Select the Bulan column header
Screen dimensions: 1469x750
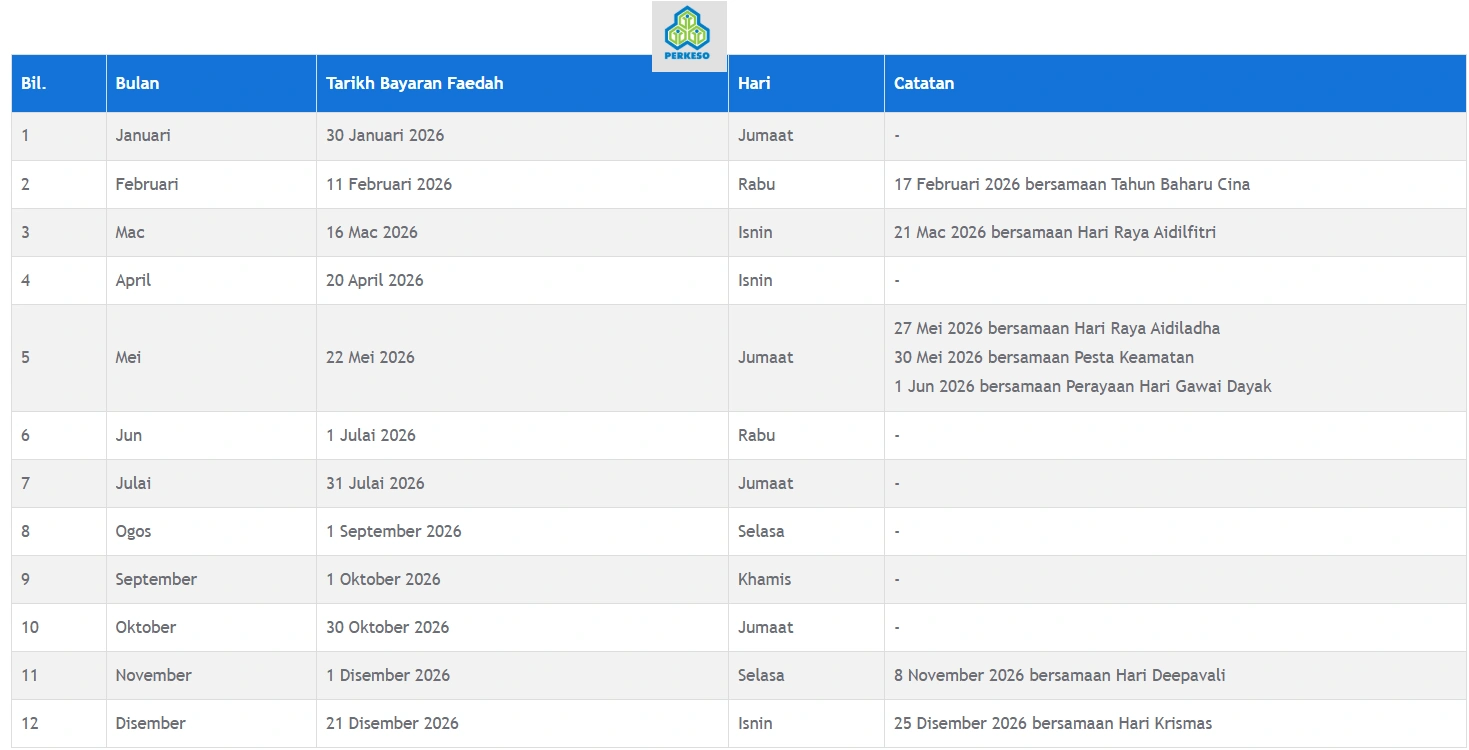point(137,83)
